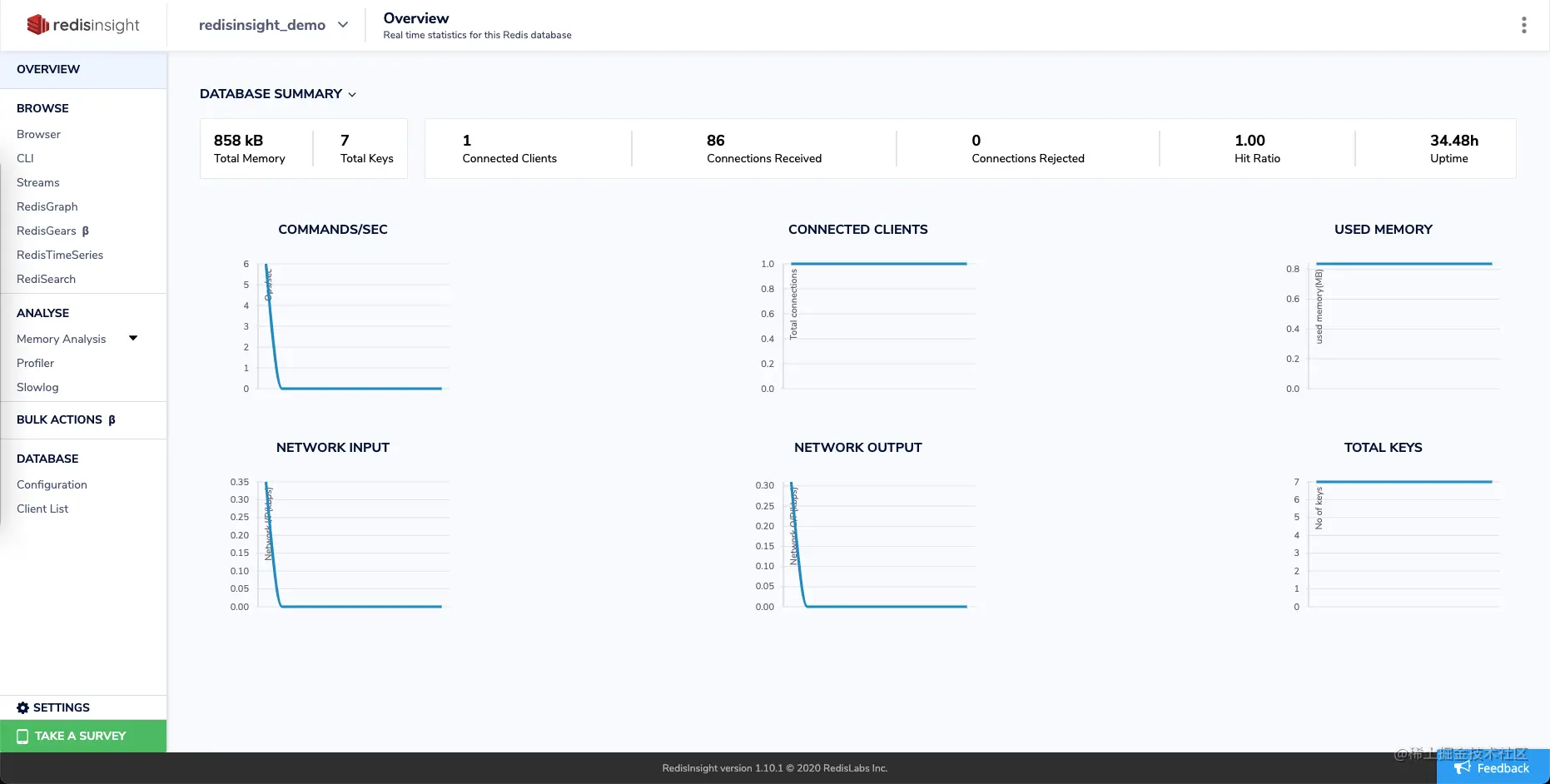The height and width of the screenshot is (784, 1550).
Task: Open the RedisGears beta page
Action: [52, 231]
